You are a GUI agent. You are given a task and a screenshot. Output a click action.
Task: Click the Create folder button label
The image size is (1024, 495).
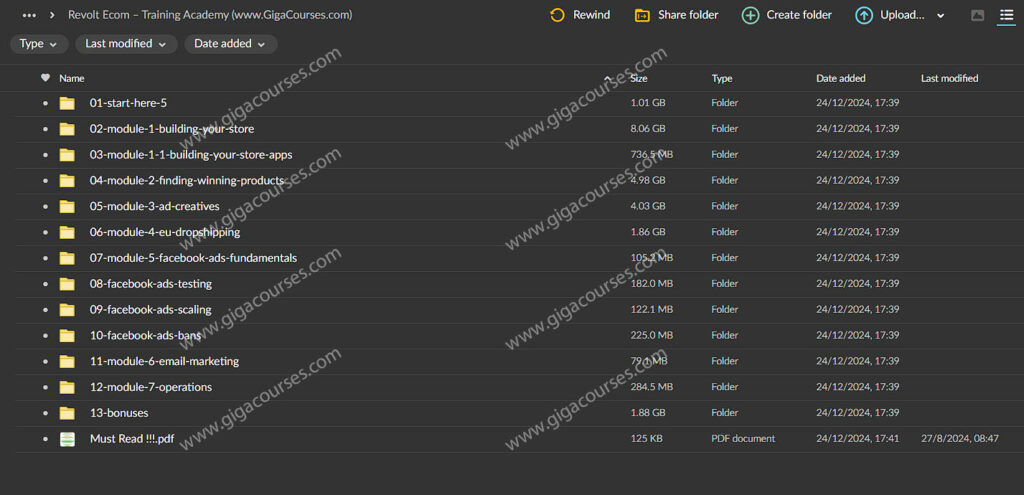799,15
